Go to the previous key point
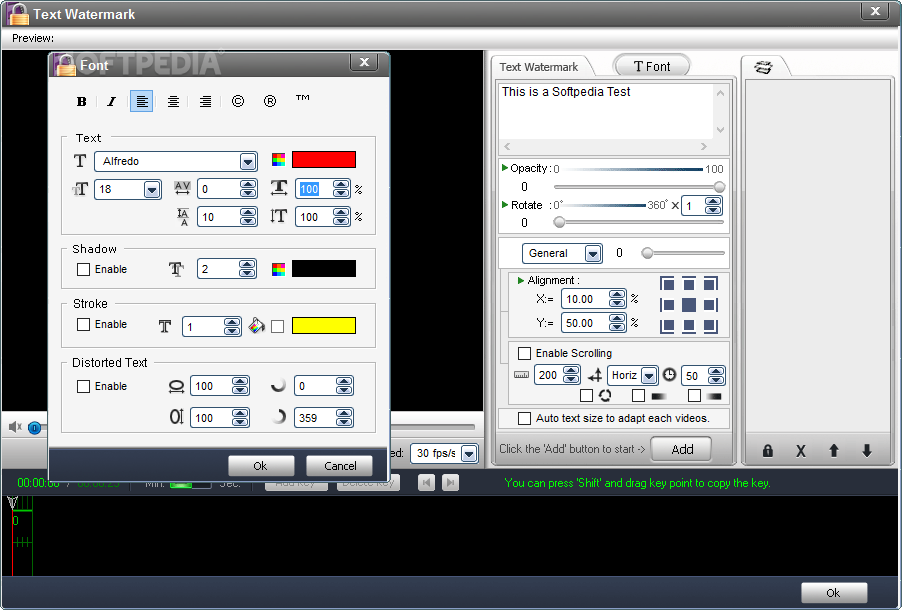 coord(426,482)
